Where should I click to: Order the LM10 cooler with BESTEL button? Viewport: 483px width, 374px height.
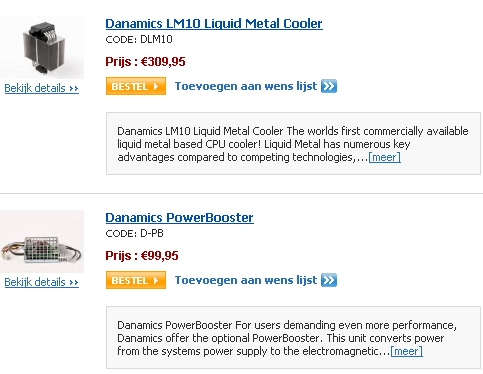[136, 86]
